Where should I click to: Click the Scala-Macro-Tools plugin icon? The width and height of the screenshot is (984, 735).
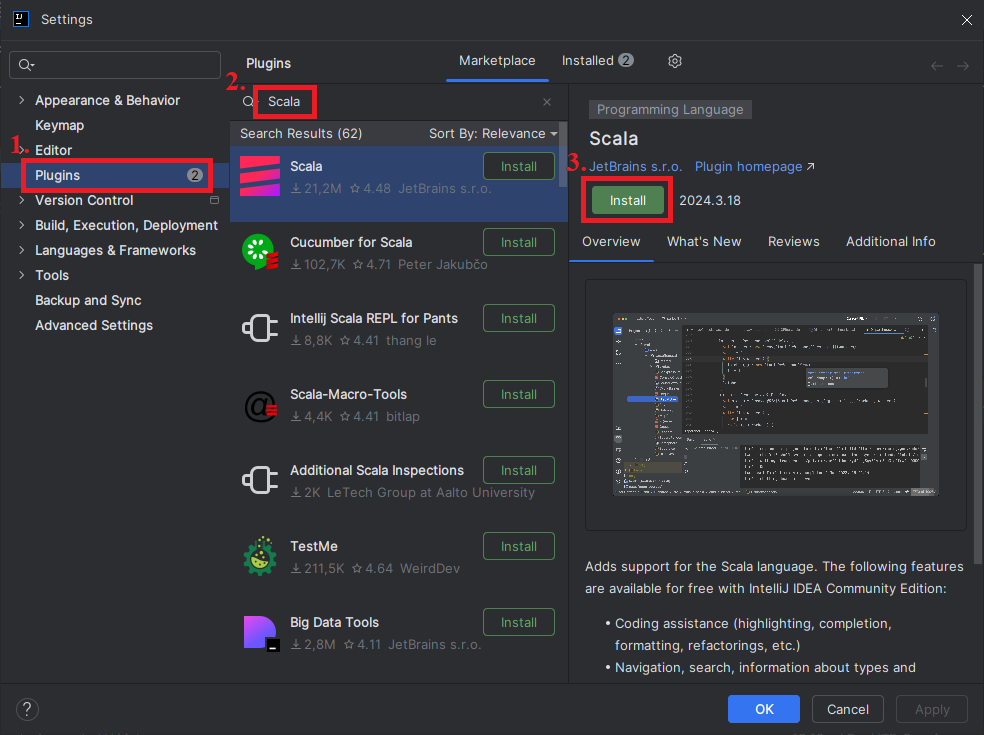coord(260,406)
